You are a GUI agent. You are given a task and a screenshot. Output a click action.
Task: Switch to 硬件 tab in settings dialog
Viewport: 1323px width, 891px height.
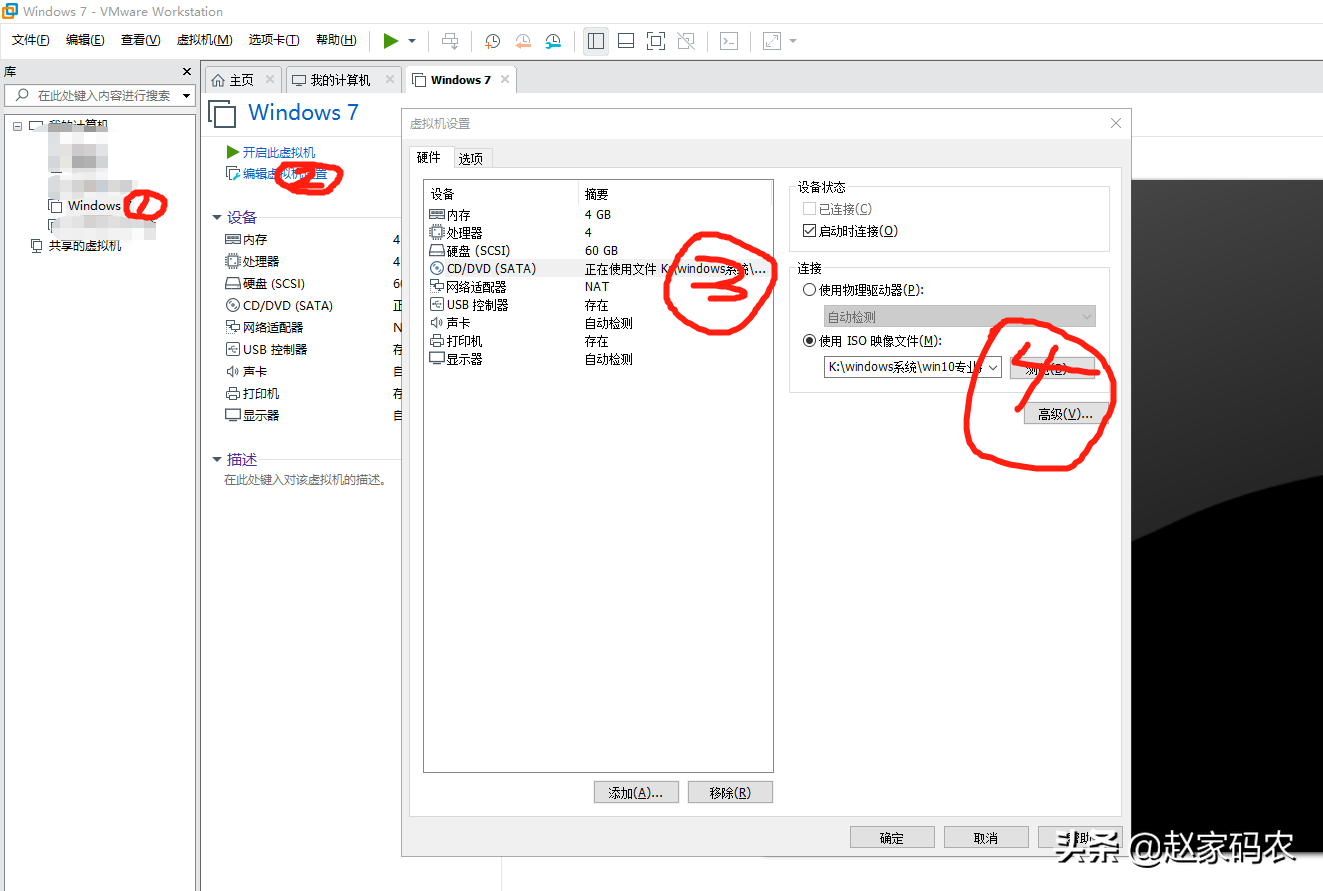pyautogui.click(x=429, y=157)
